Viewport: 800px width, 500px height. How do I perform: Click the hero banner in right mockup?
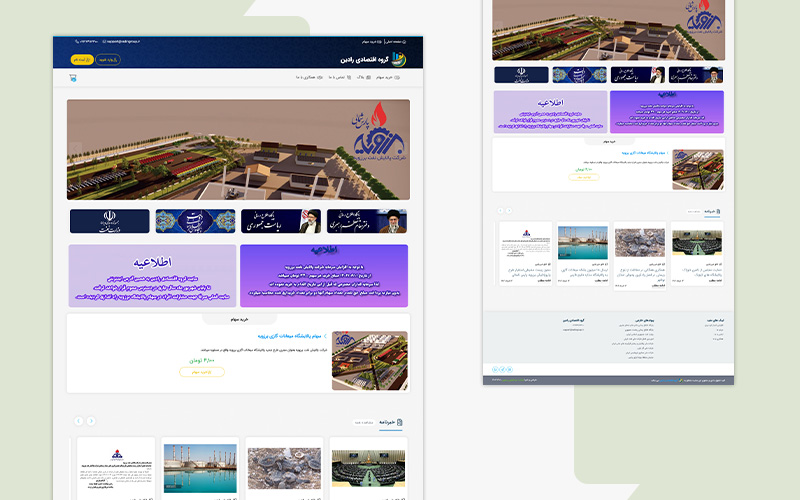pyautogui.click(x=609, y=30)
